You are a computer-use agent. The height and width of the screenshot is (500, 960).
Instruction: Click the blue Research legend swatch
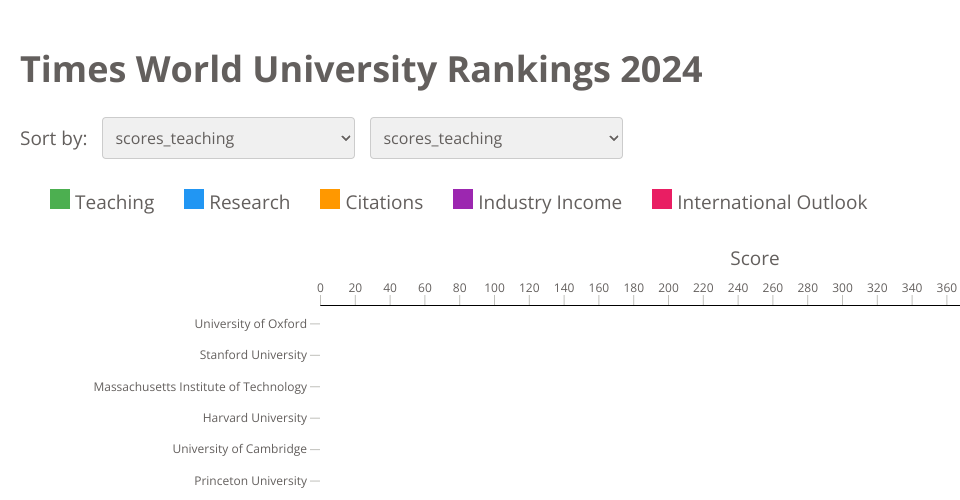tap(194, 200)
